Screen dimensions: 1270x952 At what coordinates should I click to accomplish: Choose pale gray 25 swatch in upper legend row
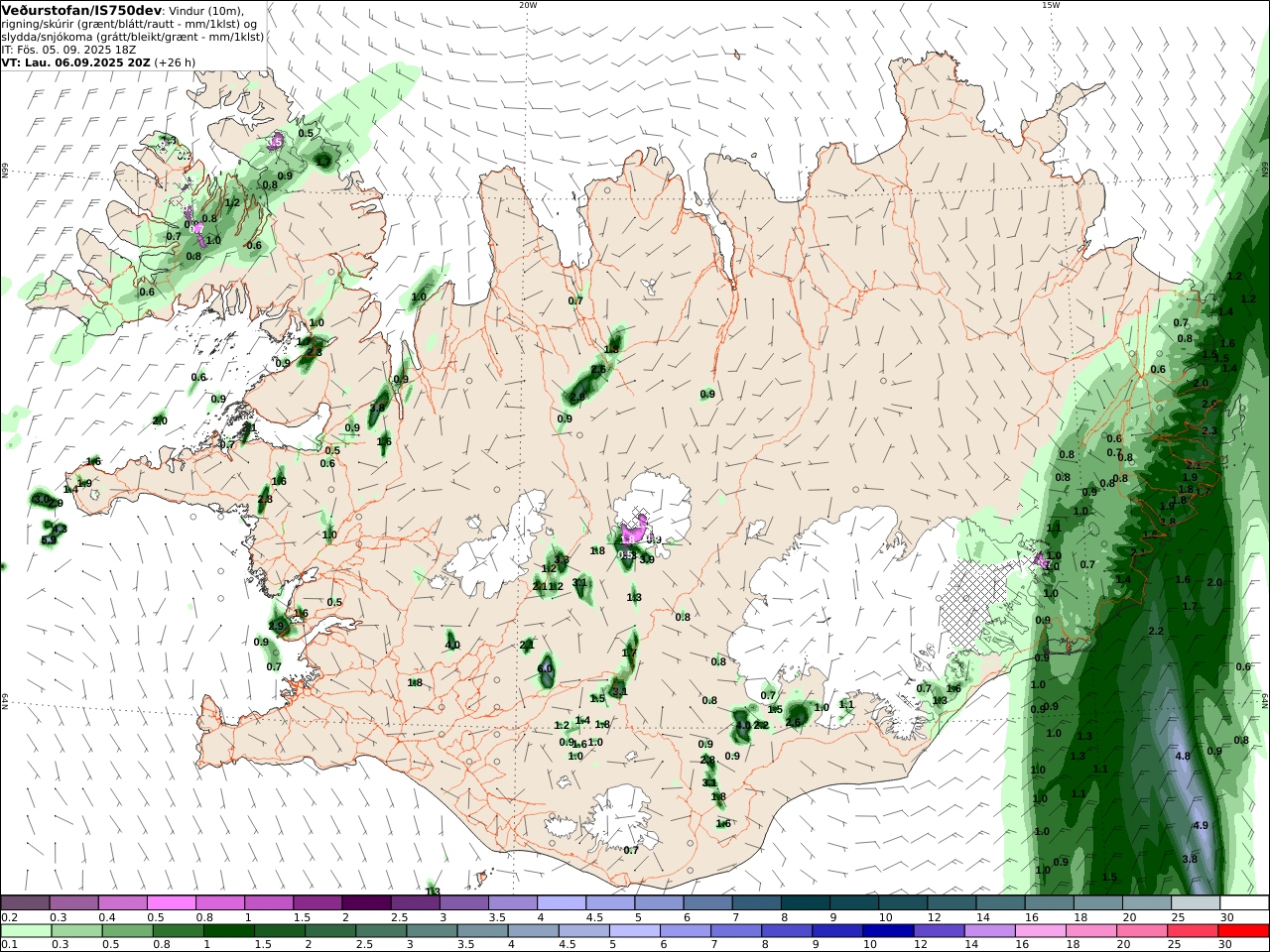[x=1196, y=903]
